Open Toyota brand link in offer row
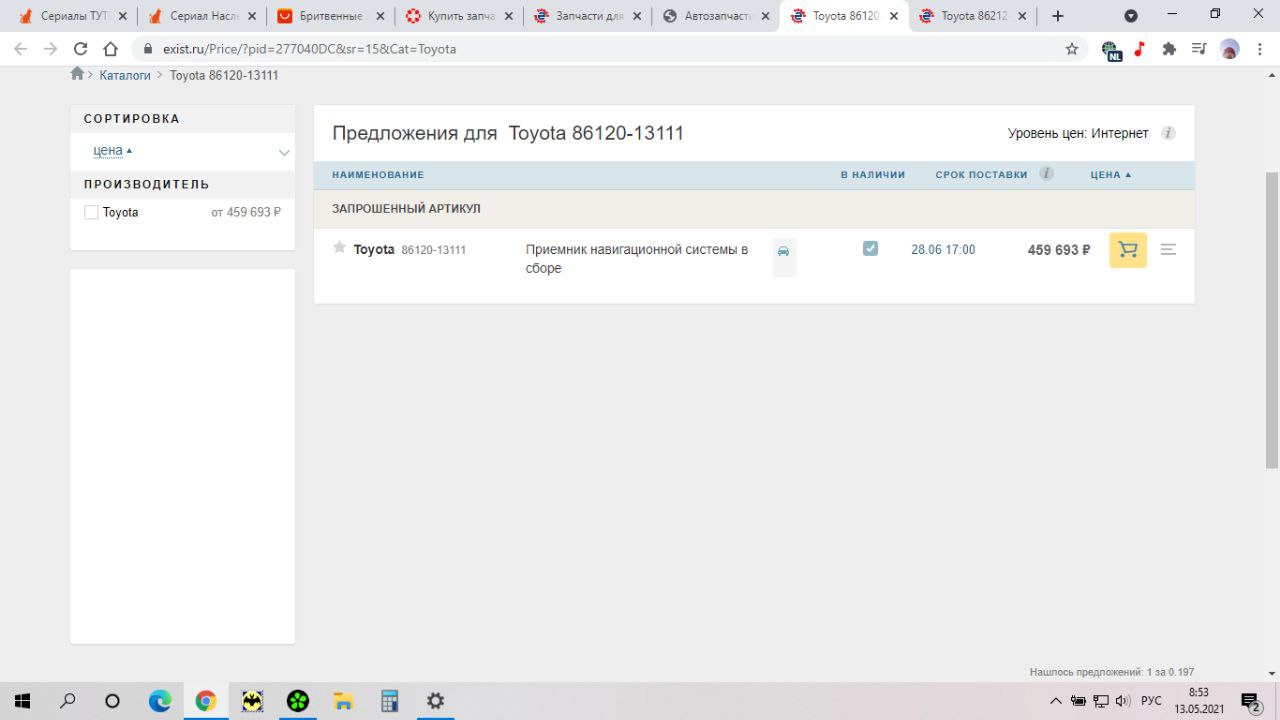 tap(374, 249)
